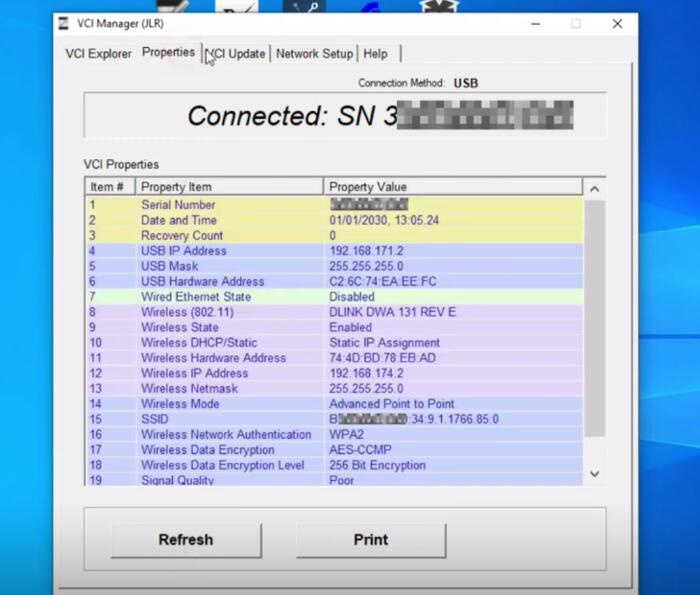The image size is (700, 595).
Task: Click the date value 01/01/2030, 13:05:24
Action: point(384,220)
